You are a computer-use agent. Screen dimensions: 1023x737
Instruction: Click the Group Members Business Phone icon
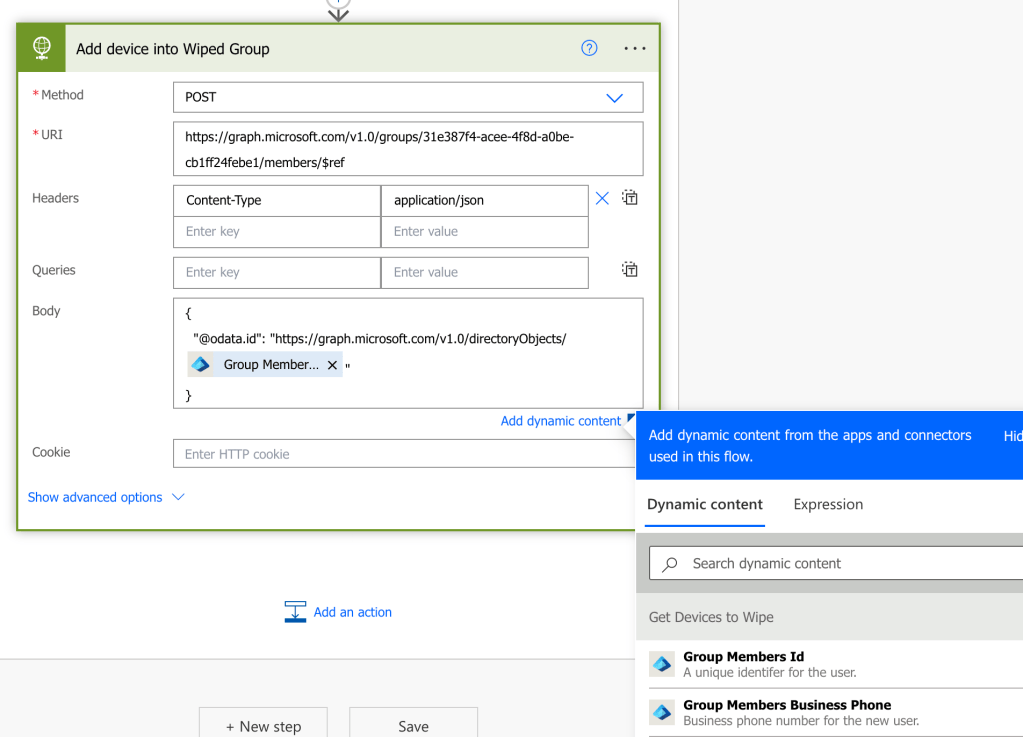(x=662, y=712)
